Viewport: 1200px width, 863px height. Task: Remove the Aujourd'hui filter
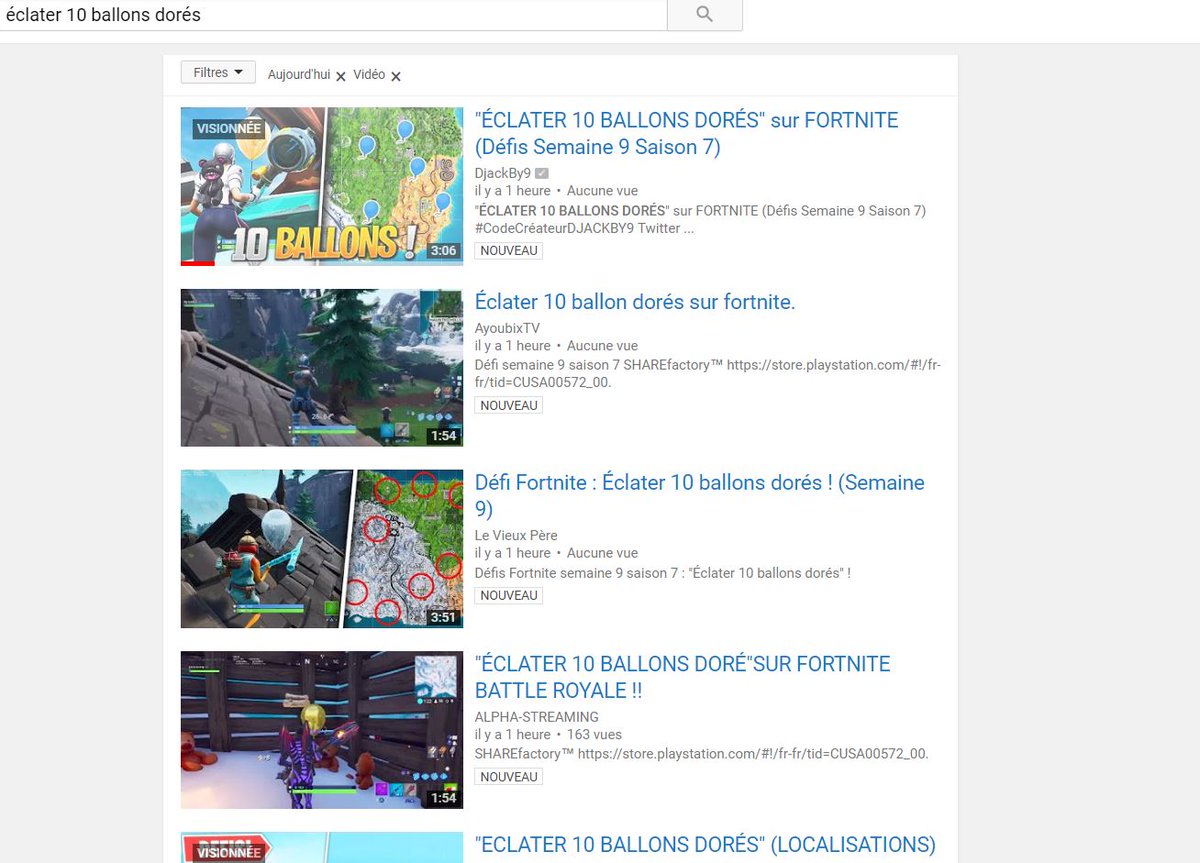click(341, 76)
